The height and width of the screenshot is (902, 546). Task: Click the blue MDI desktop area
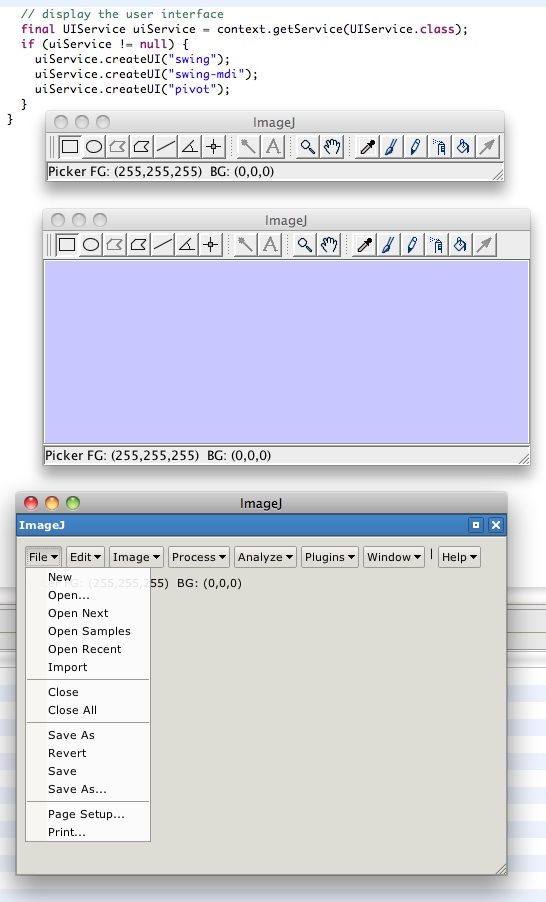[286, 352]
